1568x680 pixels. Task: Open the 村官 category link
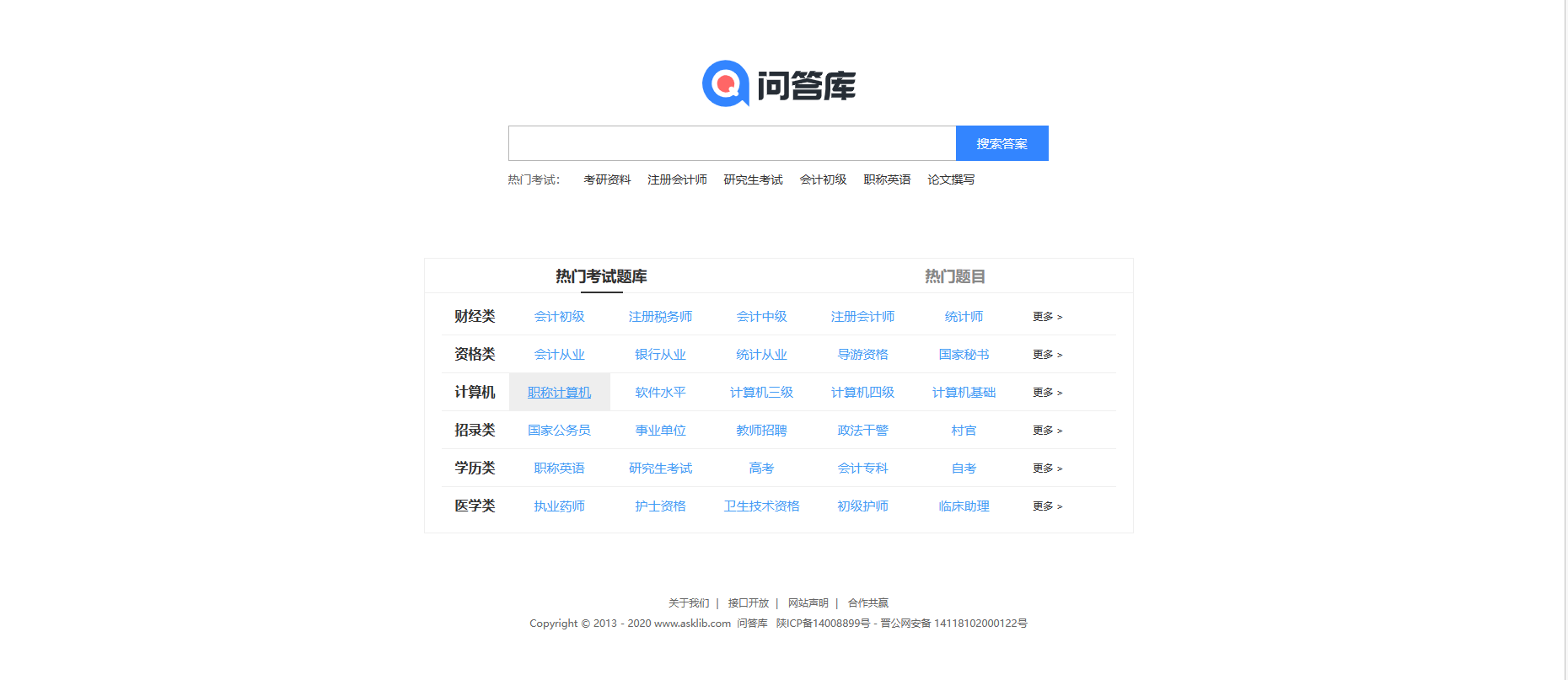pos(964,431)
